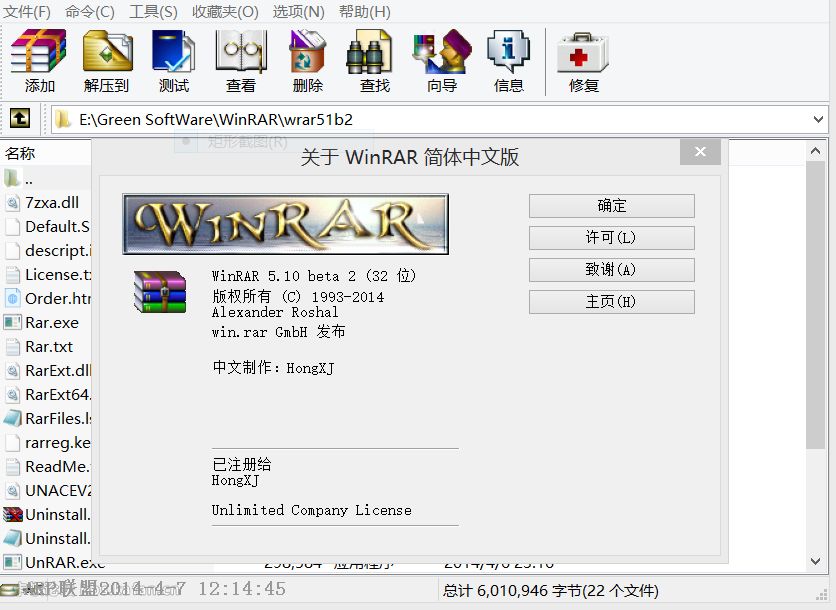The height and width of the screenshot is (610, 836).
Task: Click the RarFiles.lst file icon
Action: click(13, 419)
